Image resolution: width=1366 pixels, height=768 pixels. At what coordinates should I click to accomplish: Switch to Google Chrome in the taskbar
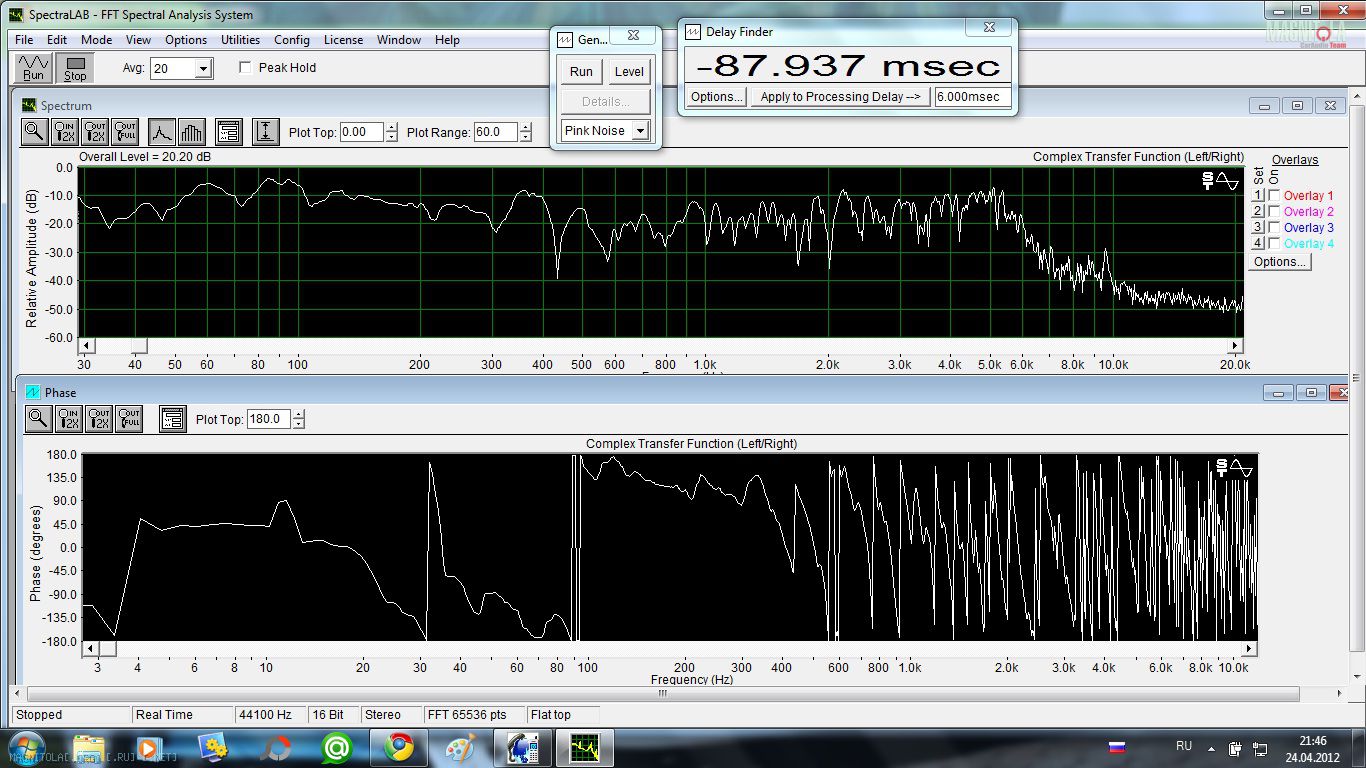tap(399, 748)
